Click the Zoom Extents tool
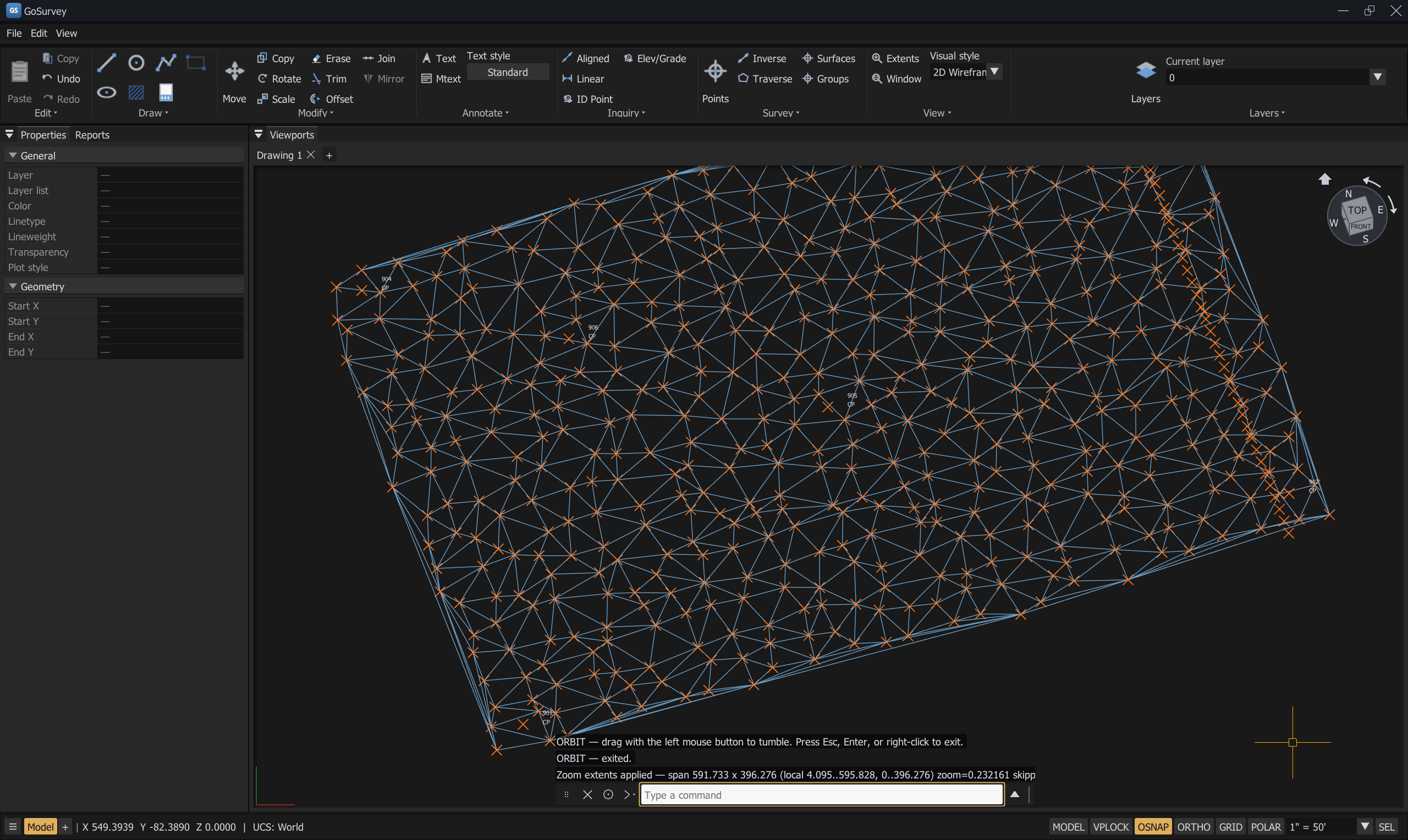The width and height of the screenshot is (1408, 840). [x=895, y=58]
